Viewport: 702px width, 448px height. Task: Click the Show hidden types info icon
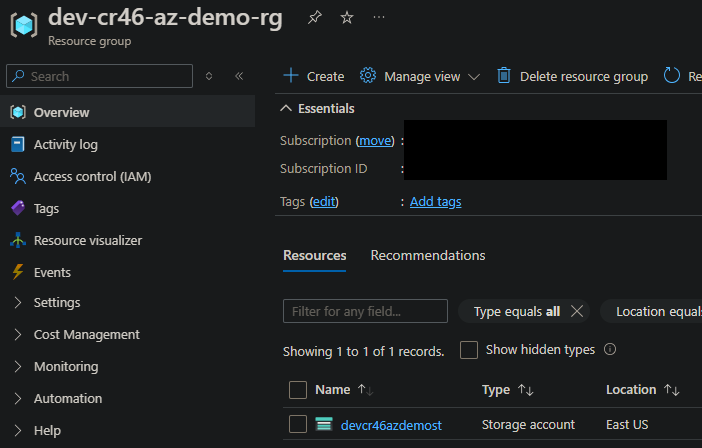pos(610,349)
